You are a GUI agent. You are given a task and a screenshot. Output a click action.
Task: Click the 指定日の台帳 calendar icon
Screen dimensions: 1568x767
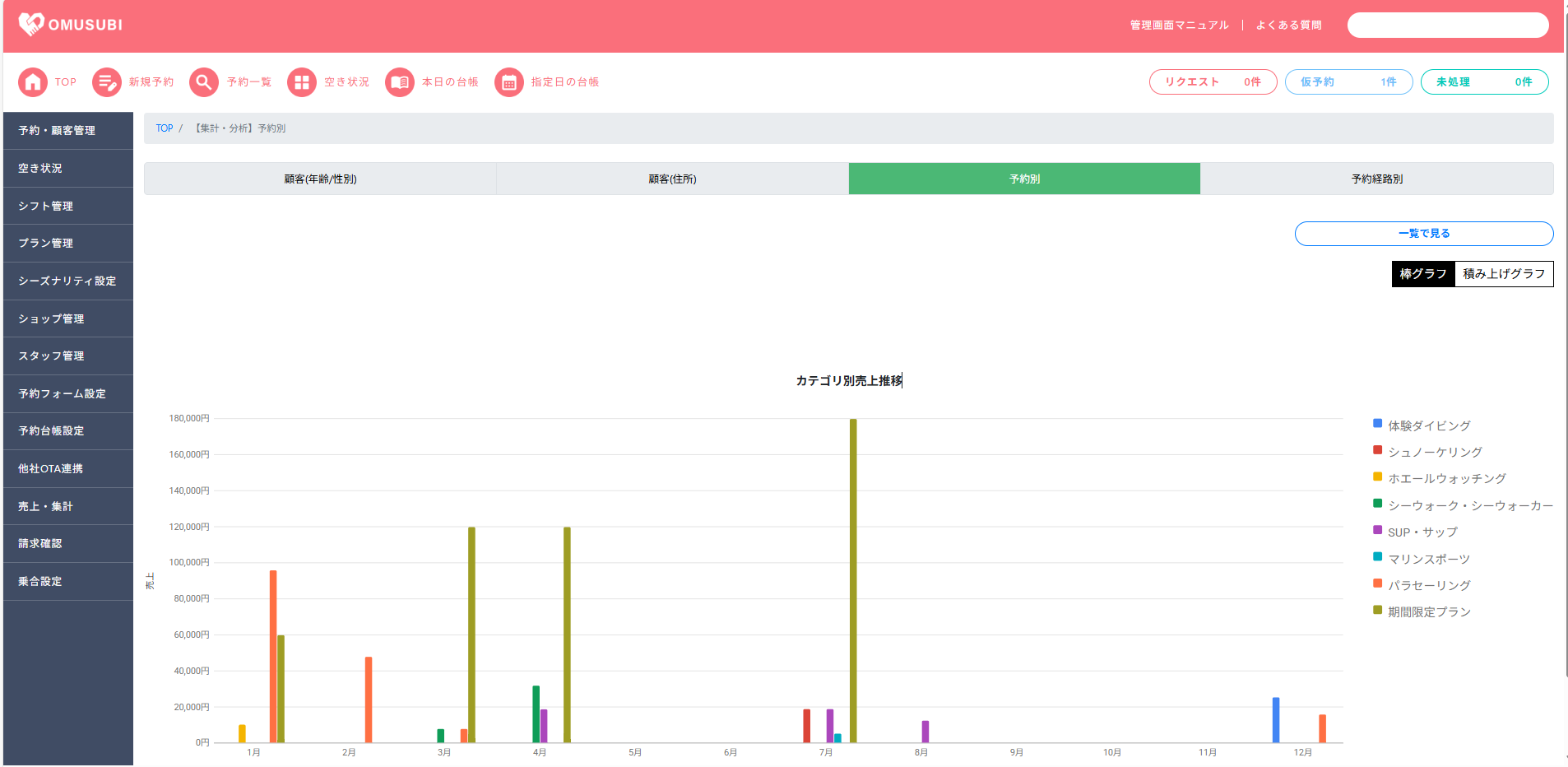[x=509, y=82]
